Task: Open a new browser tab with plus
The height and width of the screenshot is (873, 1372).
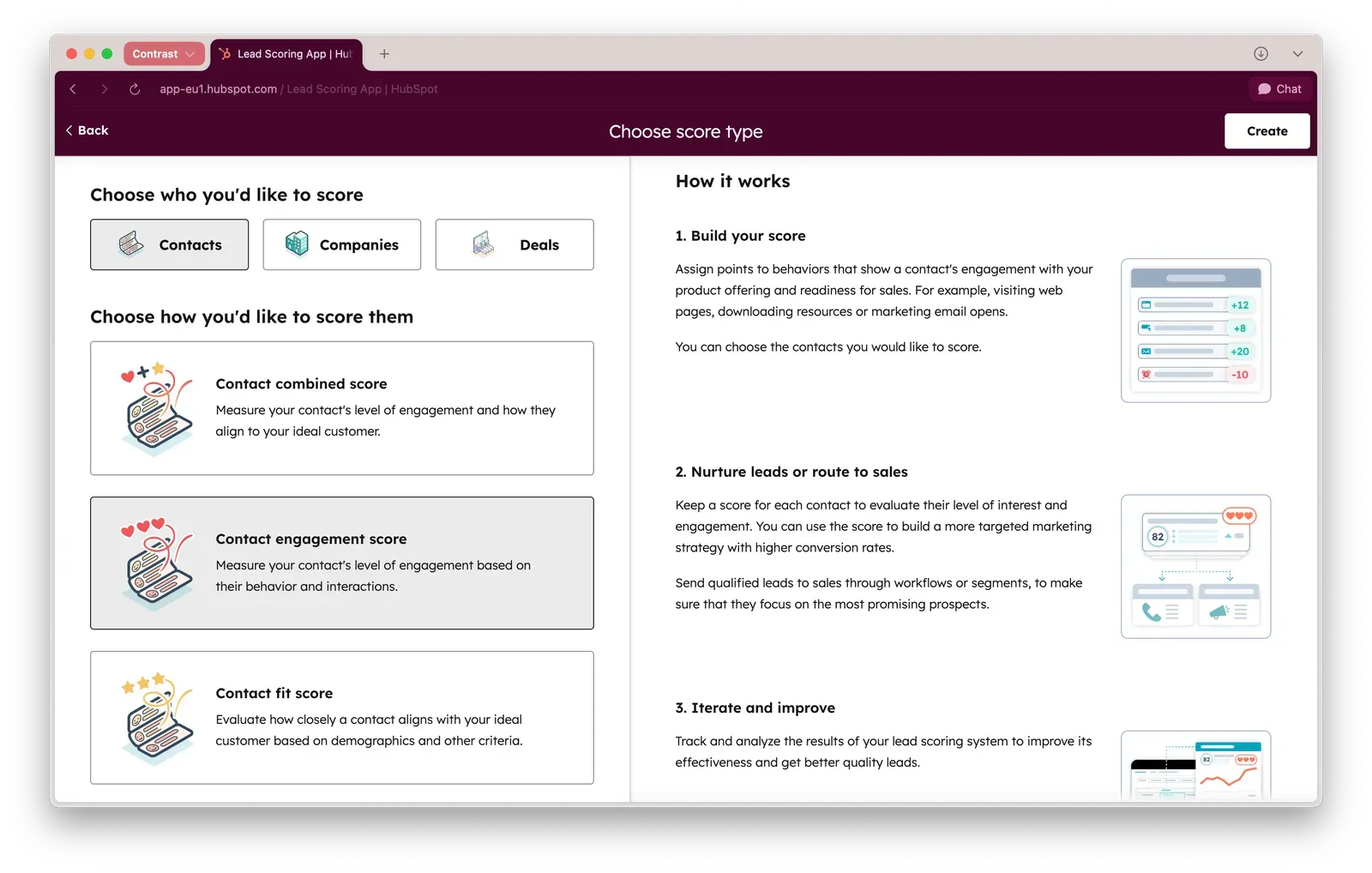Action: coord(384,53)
